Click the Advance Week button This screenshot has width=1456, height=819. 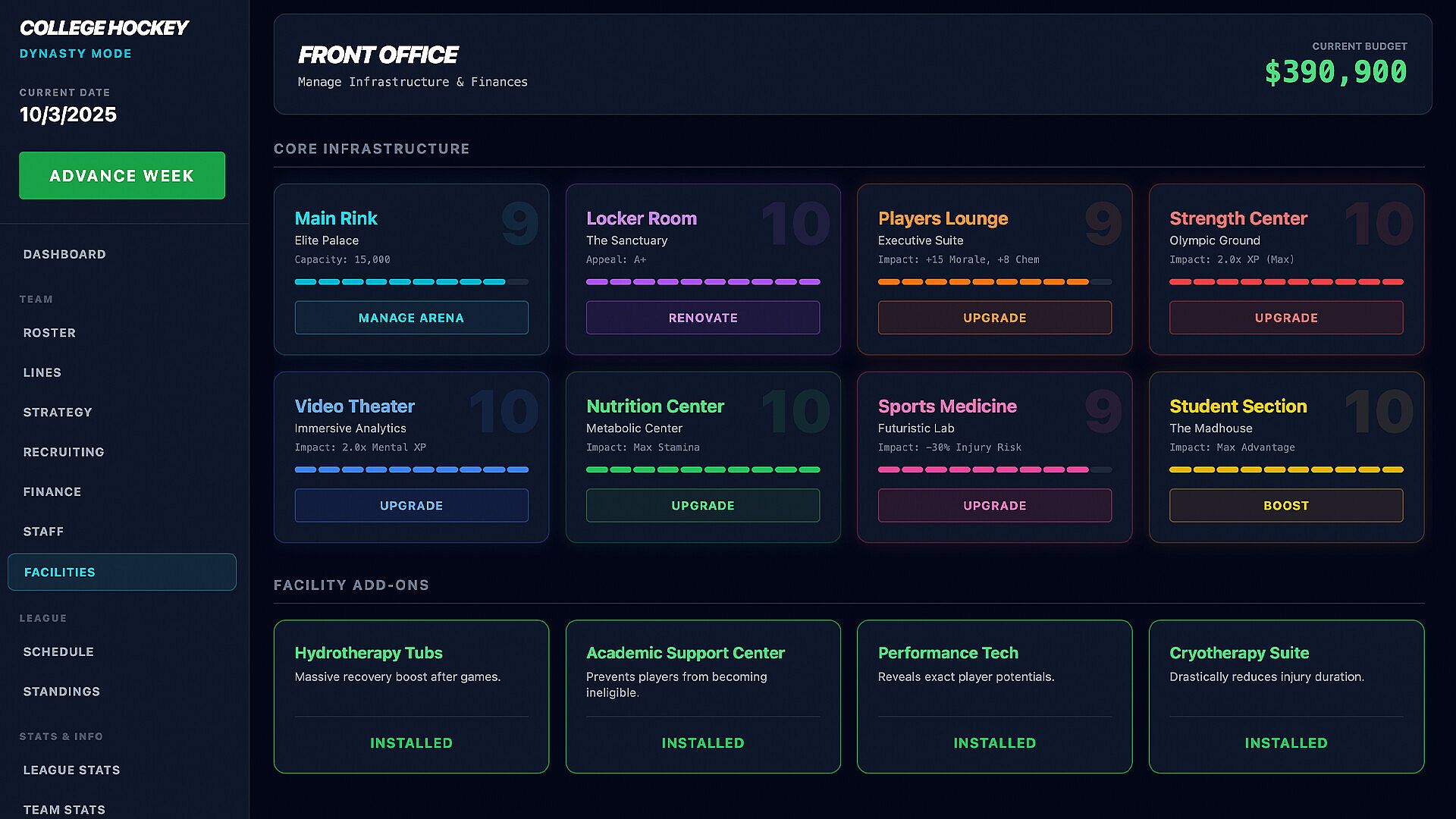[121, 175]
